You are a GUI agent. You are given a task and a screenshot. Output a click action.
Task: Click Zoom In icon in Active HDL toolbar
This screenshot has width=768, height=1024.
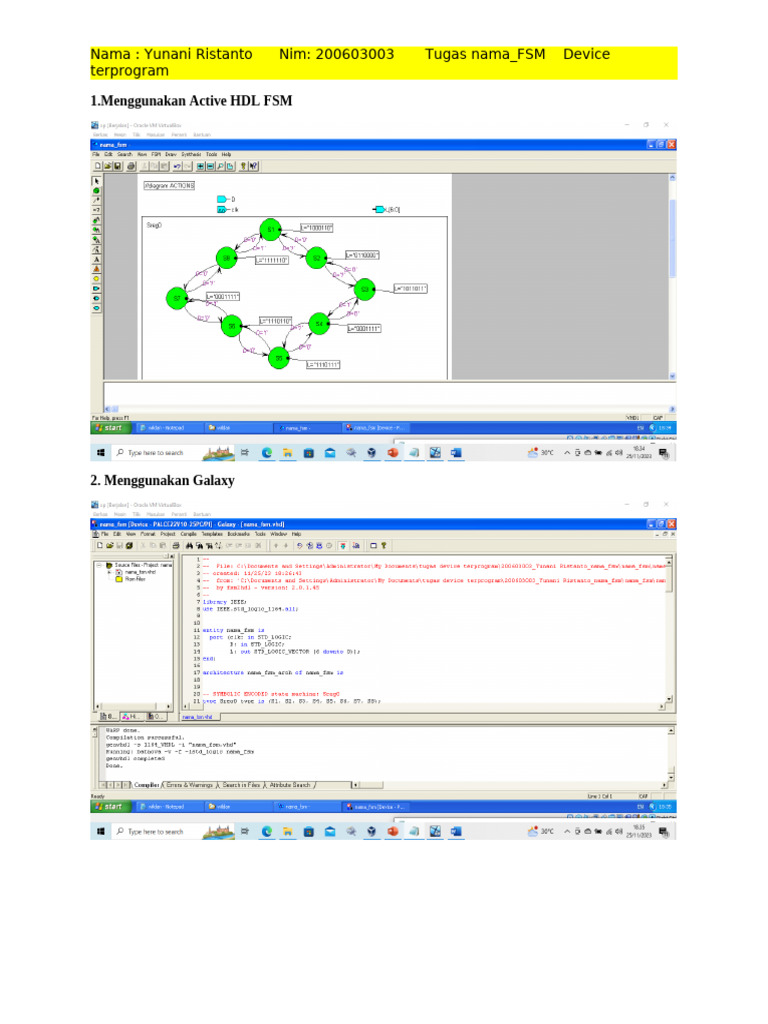201,167
